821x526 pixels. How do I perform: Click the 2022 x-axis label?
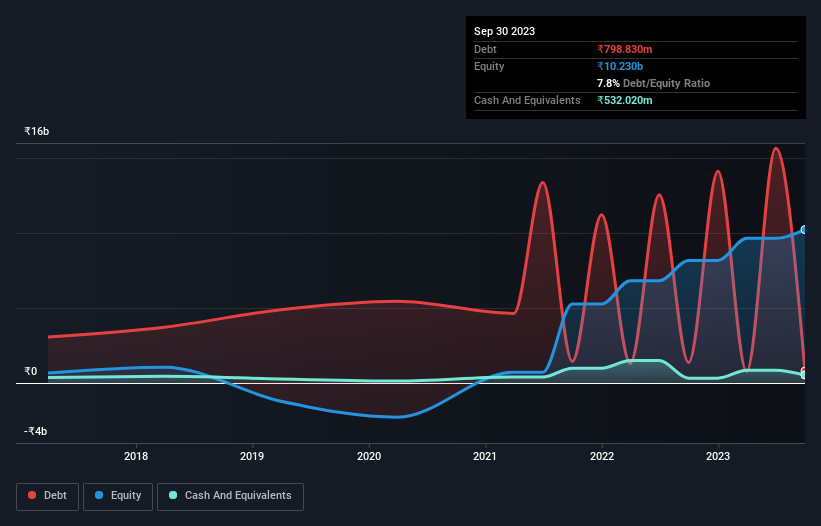click(602, 456)
